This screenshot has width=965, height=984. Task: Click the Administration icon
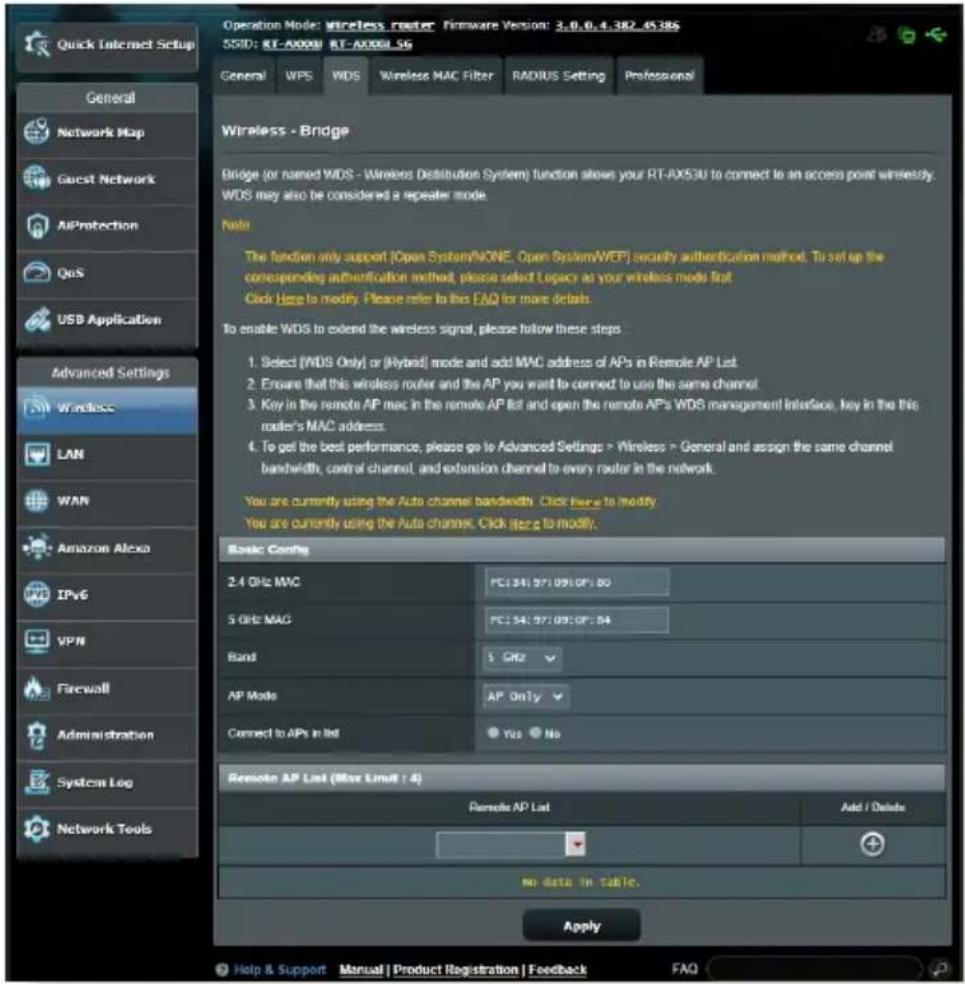(x=36, y=735)
